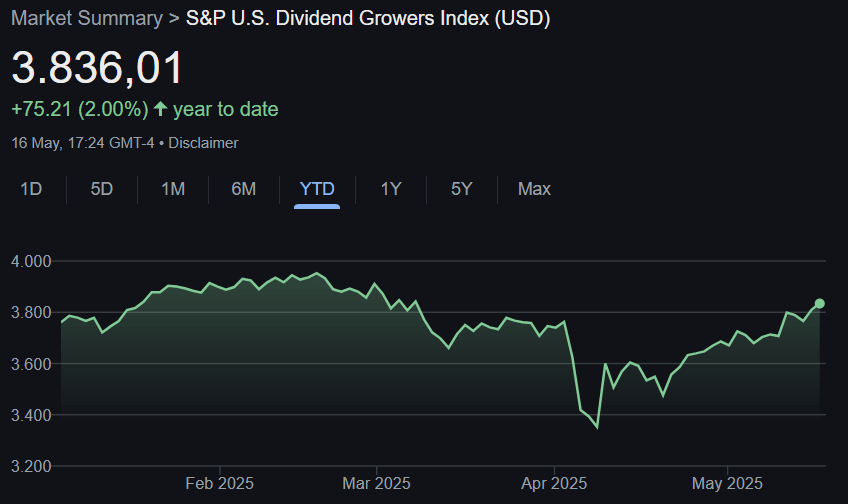Click the 16 May, 17:24 GMT-4 timestamp

(83, 143)
